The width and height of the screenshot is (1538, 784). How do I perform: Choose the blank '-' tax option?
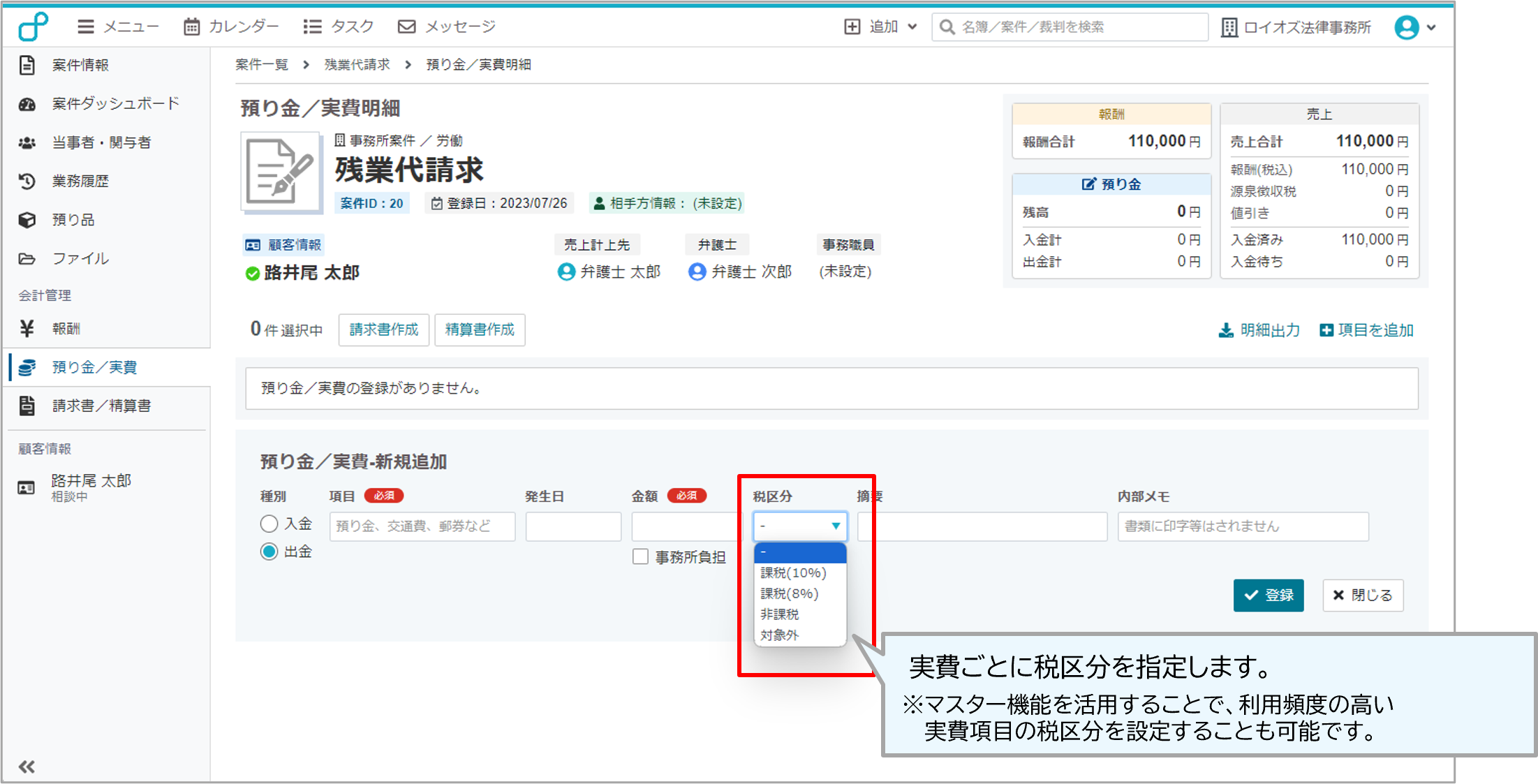pyautogui.click(x=800, y=552)
